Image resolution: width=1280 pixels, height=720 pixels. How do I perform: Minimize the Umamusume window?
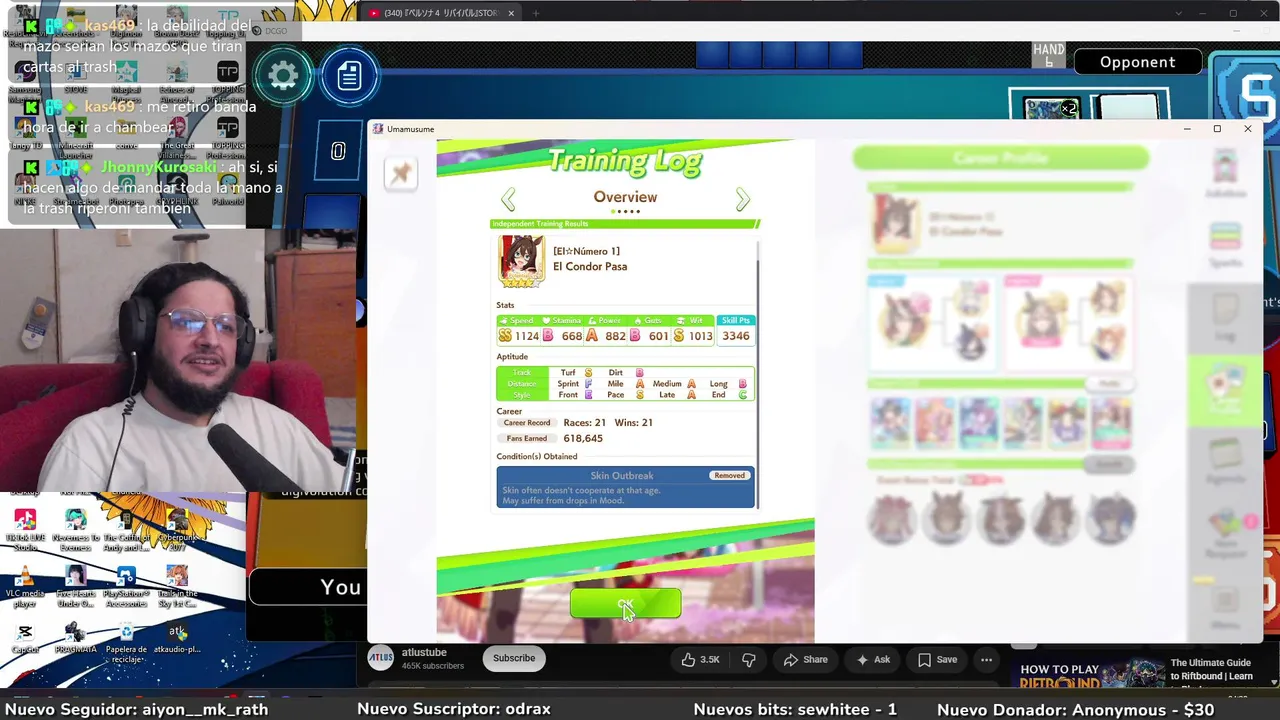click(x=1187, y=129)
